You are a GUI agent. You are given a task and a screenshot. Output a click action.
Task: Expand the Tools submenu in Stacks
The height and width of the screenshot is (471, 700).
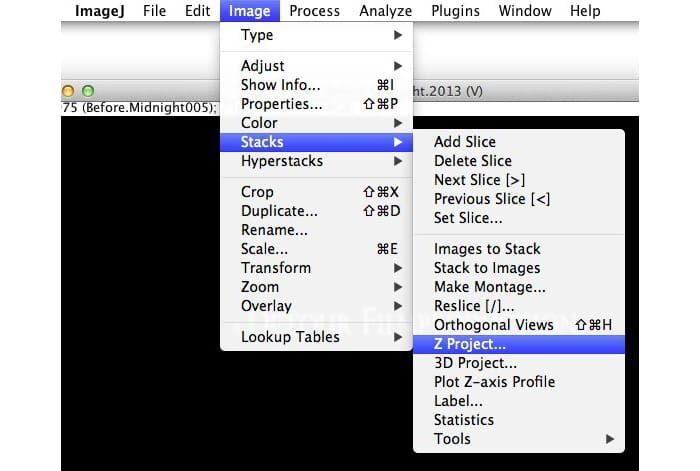pyautogui.click(x=519, y=439)
